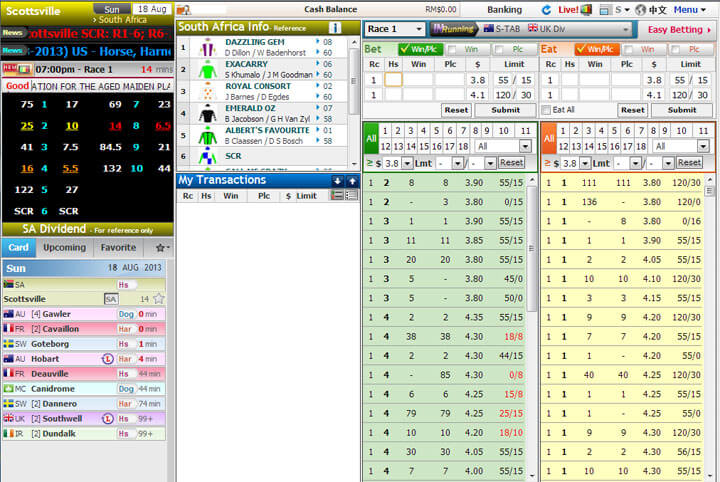Image resolution: width=720 pixels, height=482 pixels.
Task: Click My Transactions up arrow icon
Action: pyautogui.click(x=352, y=181)
